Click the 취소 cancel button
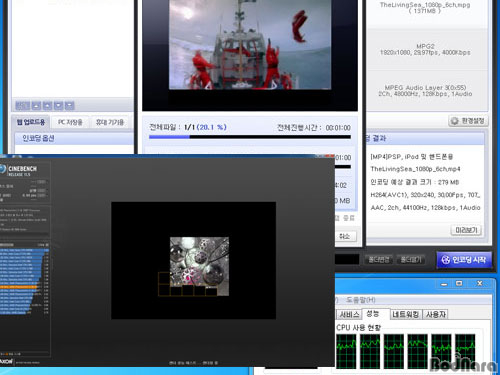500x375 pixels. pyautogui.click(x=345, y=236)
